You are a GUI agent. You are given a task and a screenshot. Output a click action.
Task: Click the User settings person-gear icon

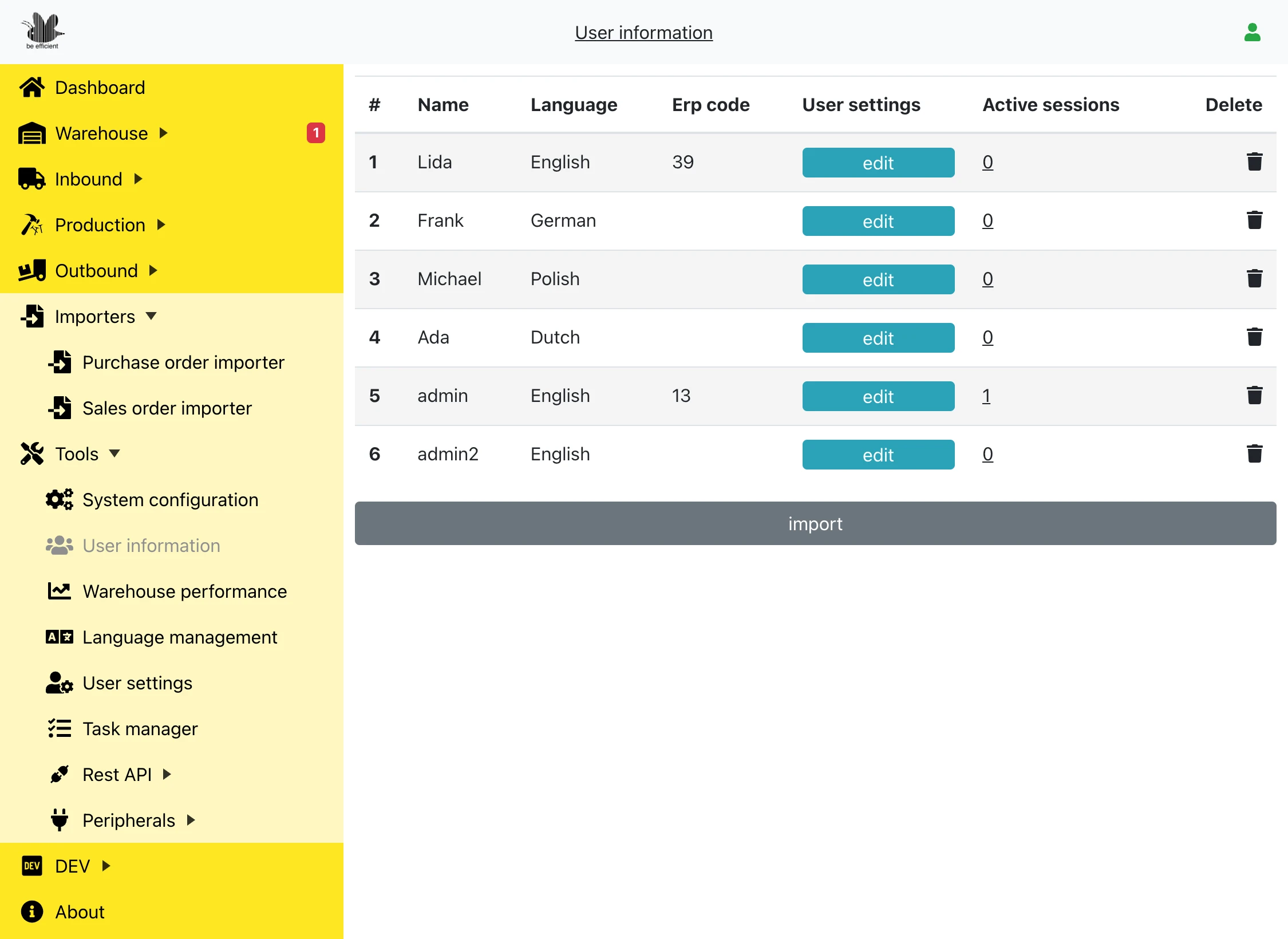coord(60,682)
